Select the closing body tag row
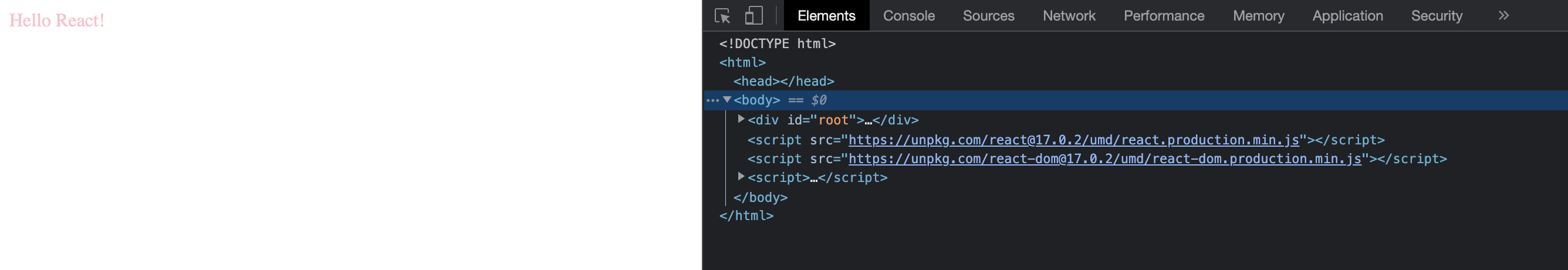 761,197
